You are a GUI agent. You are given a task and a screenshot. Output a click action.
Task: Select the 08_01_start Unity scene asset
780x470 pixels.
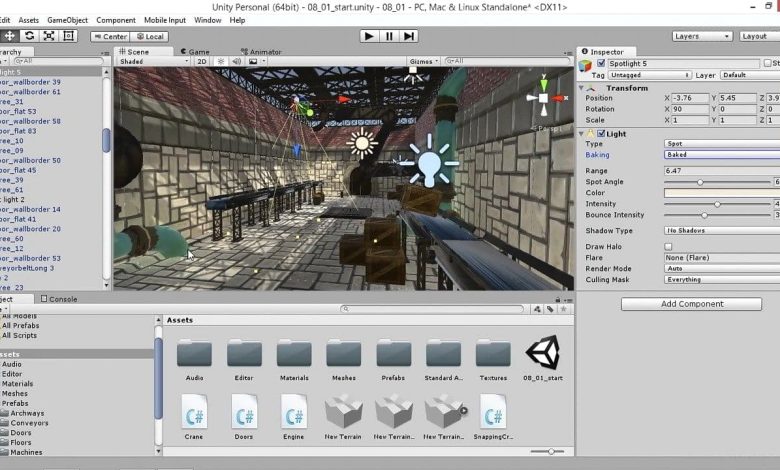543,358
